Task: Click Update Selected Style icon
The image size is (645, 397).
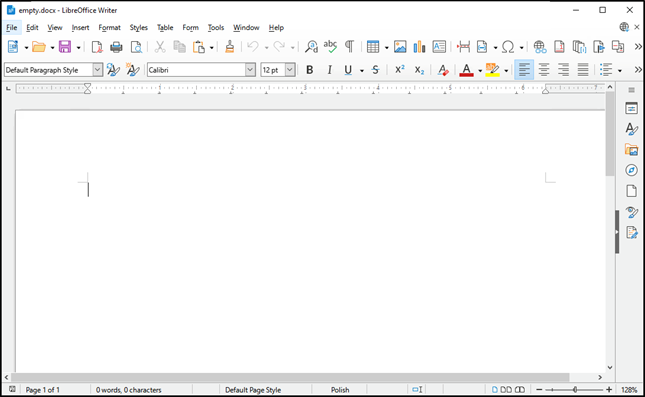Action: [x=113, y=70]
